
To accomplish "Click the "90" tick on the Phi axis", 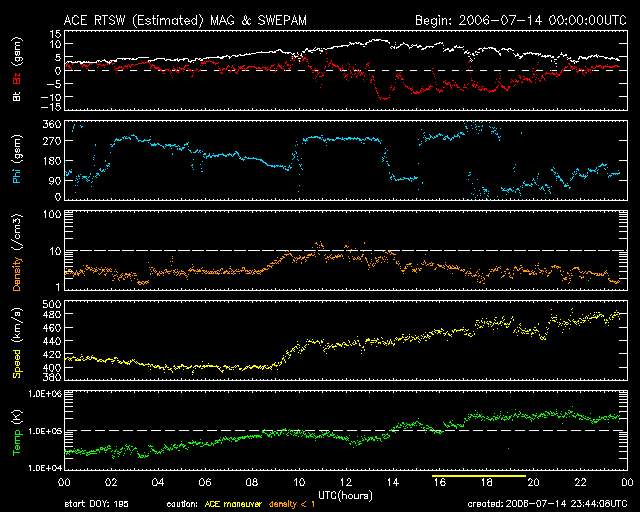I will (56, 180).
